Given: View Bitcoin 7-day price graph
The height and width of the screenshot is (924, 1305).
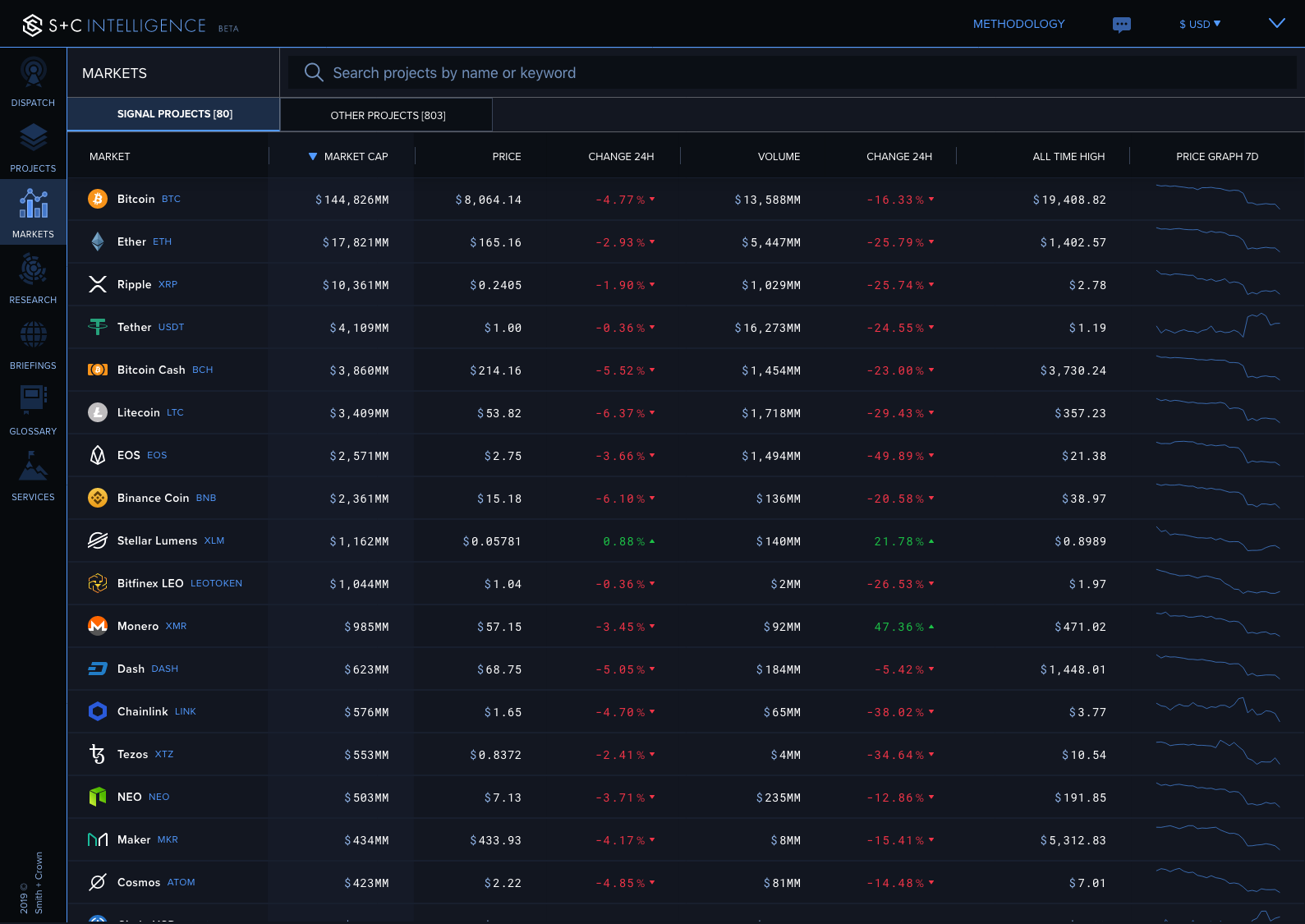Looking at the screenshot, I should pyautogui.click(x=1218, y=197).
